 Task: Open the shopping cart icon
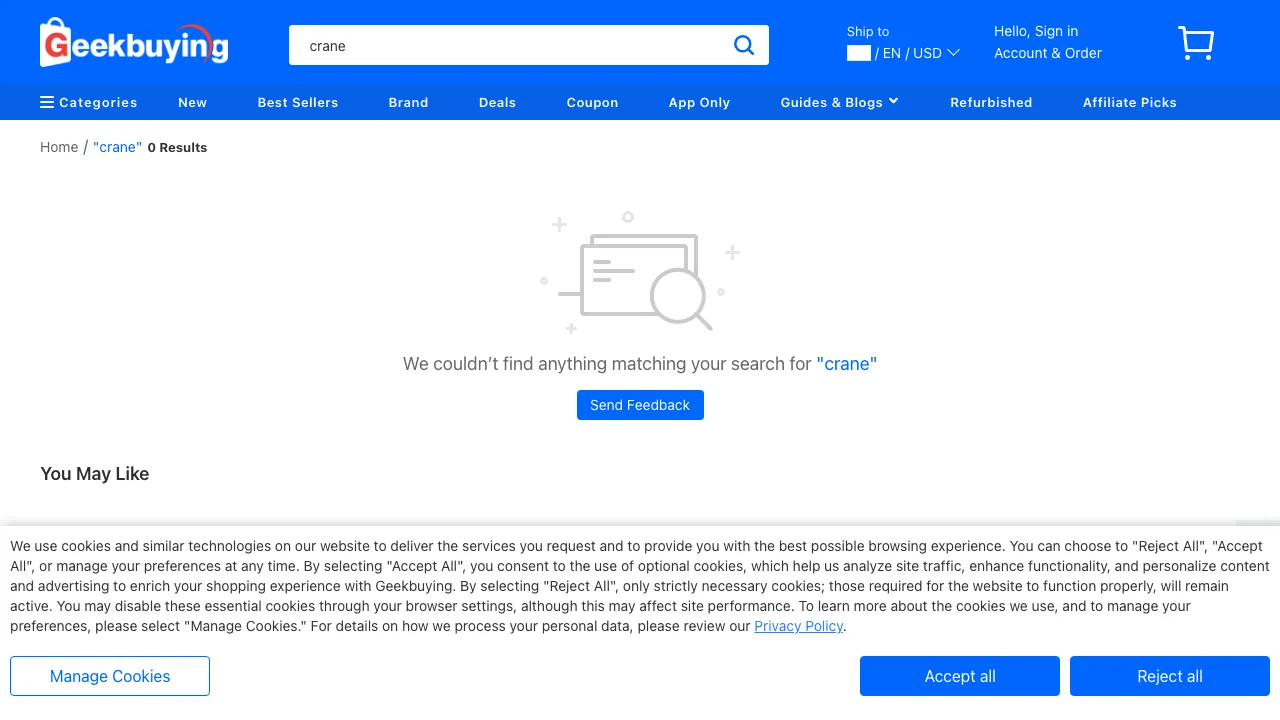coord(1196,43)
